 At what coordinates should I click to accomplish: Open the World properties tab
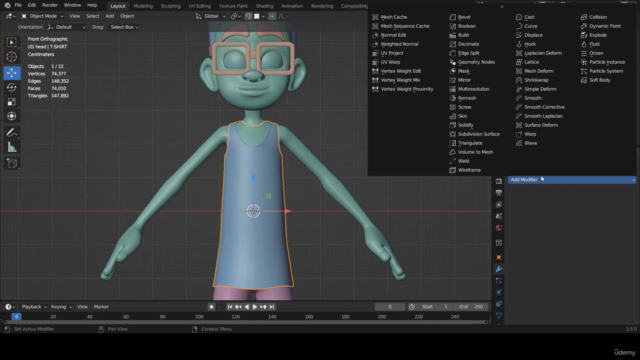pyautogui.click(x=499, y=228)
